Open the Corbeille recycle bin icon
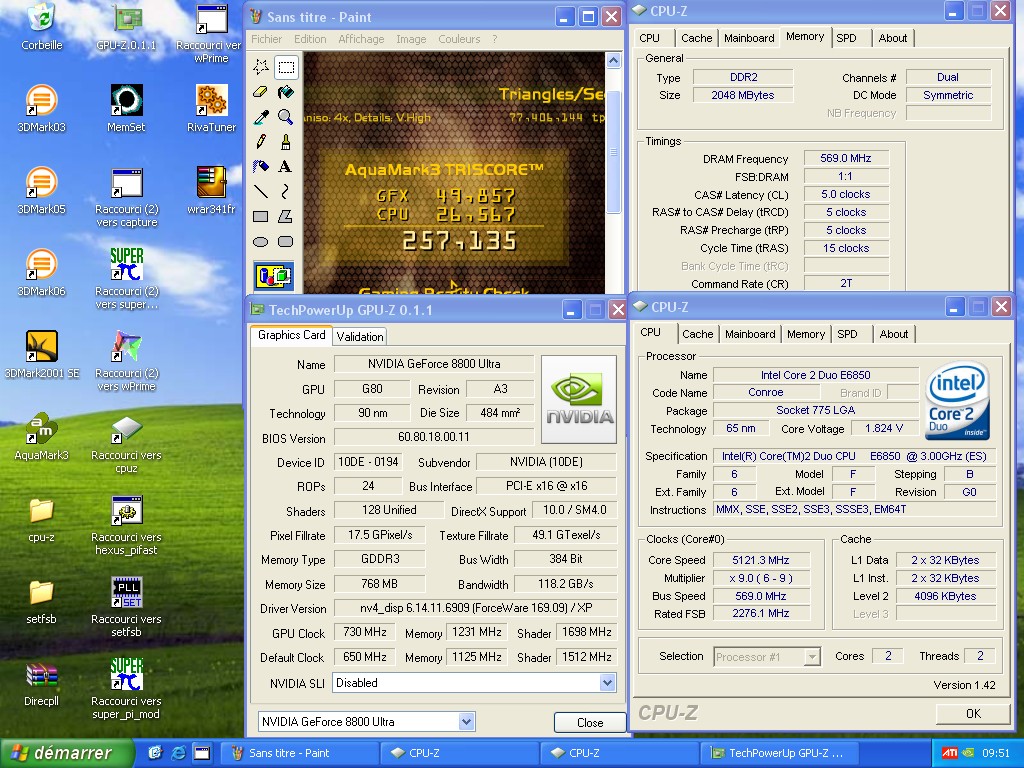Screen dimensions: 1024x768 [41, 18]
